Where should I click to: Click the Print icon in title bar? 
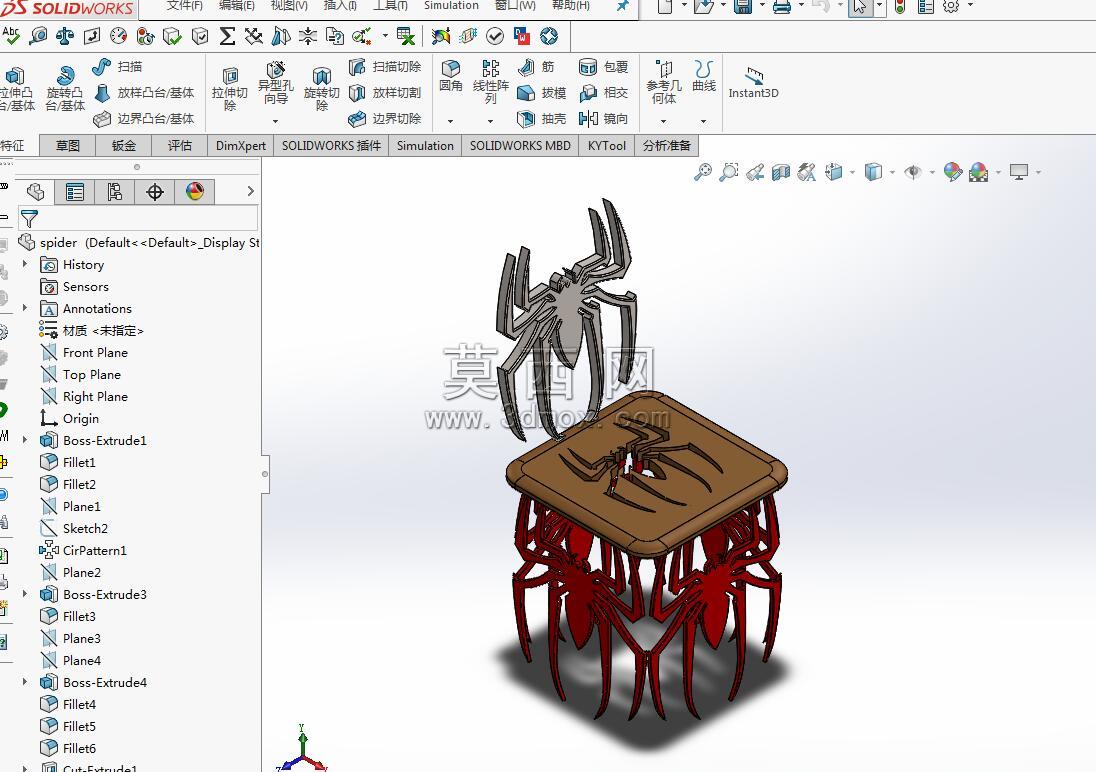[782, 7]
